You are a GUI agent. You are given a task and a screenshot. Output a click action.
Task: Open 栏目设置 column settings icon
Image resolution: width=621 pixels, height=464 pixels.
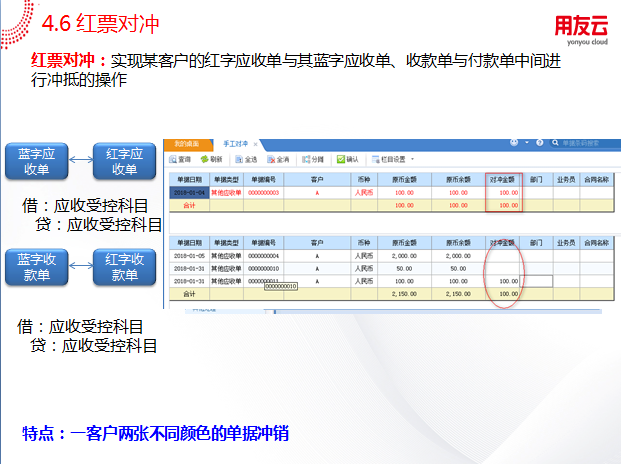[x=375, y=160]
